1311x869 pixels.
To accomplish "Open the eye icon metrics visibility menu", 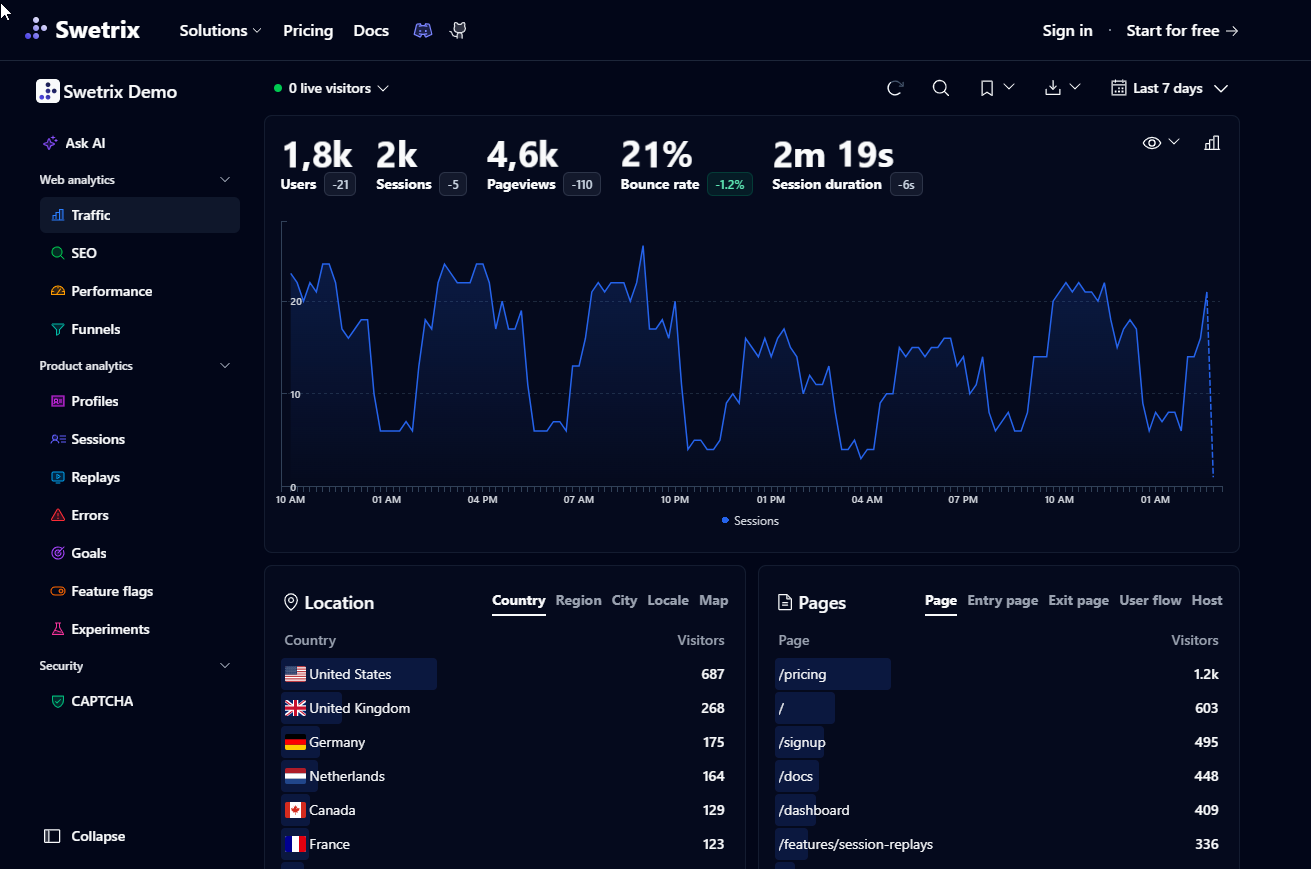I will coord(1161,143).
